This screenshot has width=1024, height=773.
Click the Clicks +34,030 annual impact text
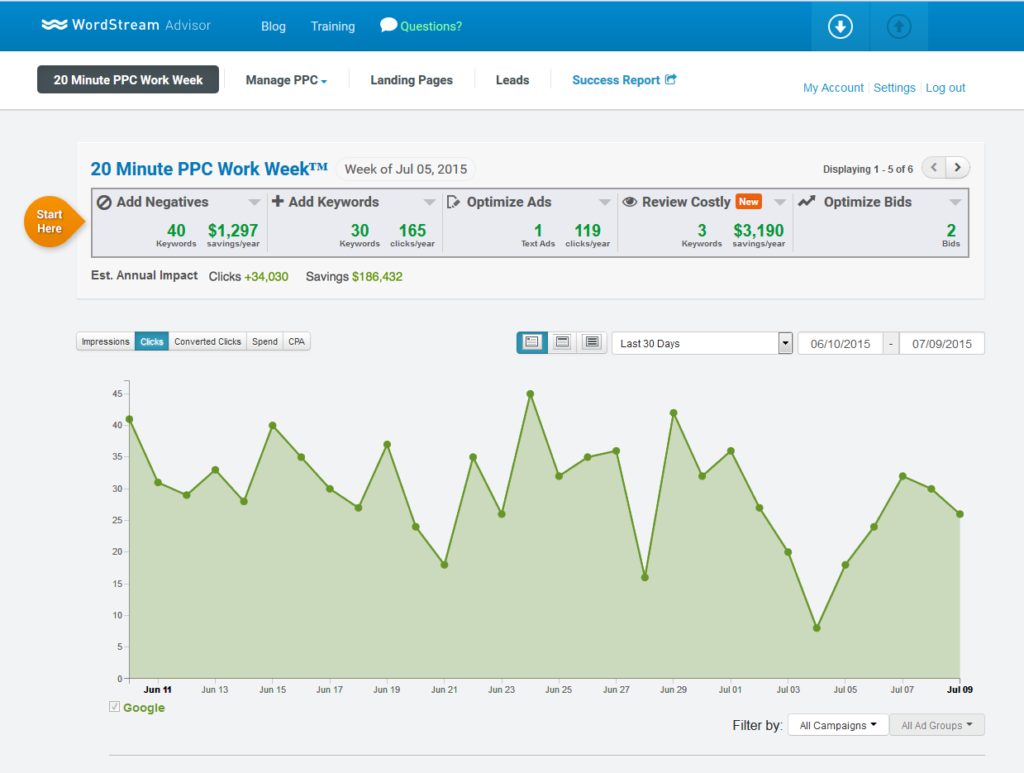point(248,277)
